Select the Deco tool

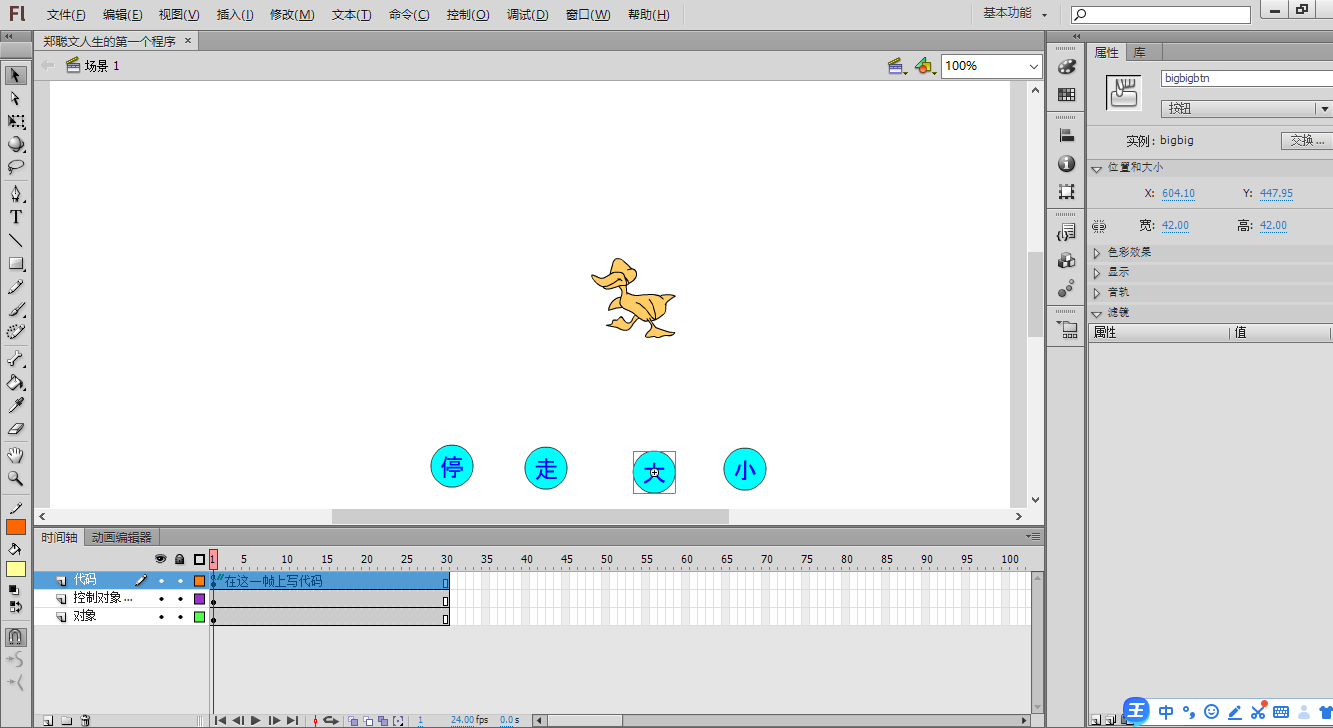[16, 332]
